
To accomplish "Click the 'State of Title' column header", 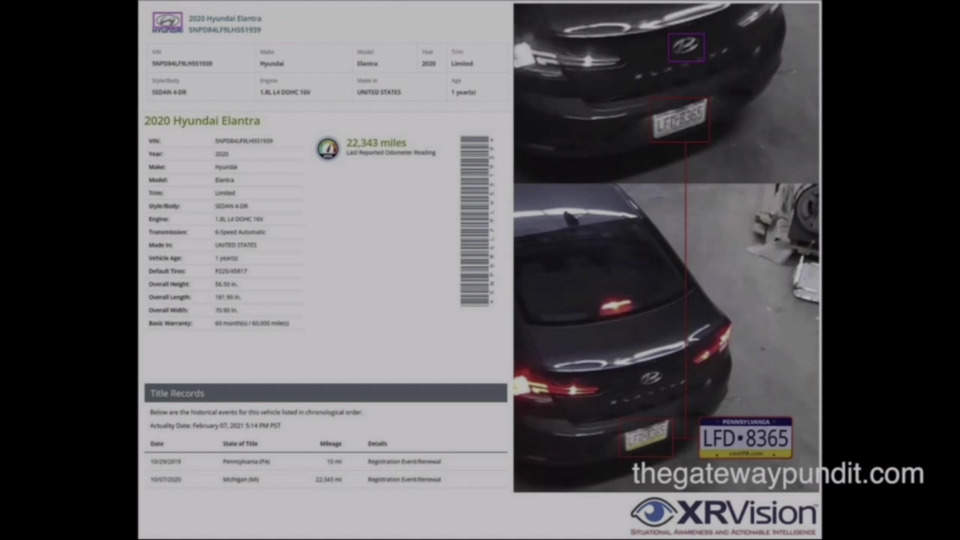I will (x=240, y=443).
